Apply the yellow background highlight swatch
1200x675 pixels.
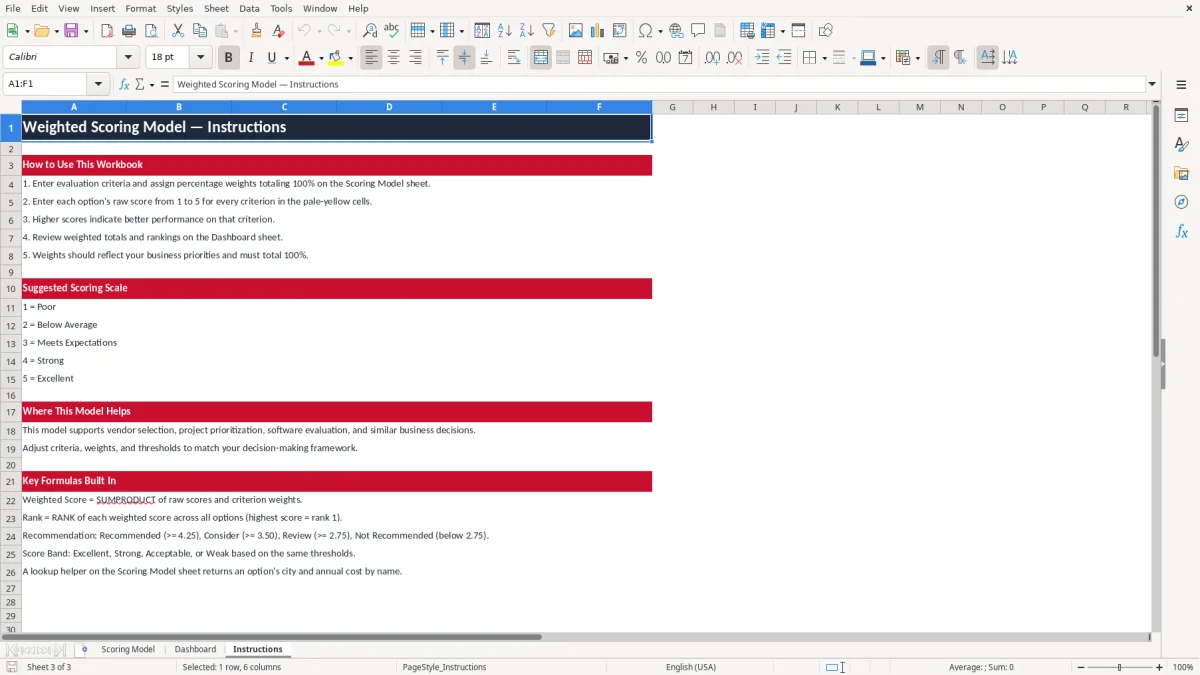(x=336, y=58)
